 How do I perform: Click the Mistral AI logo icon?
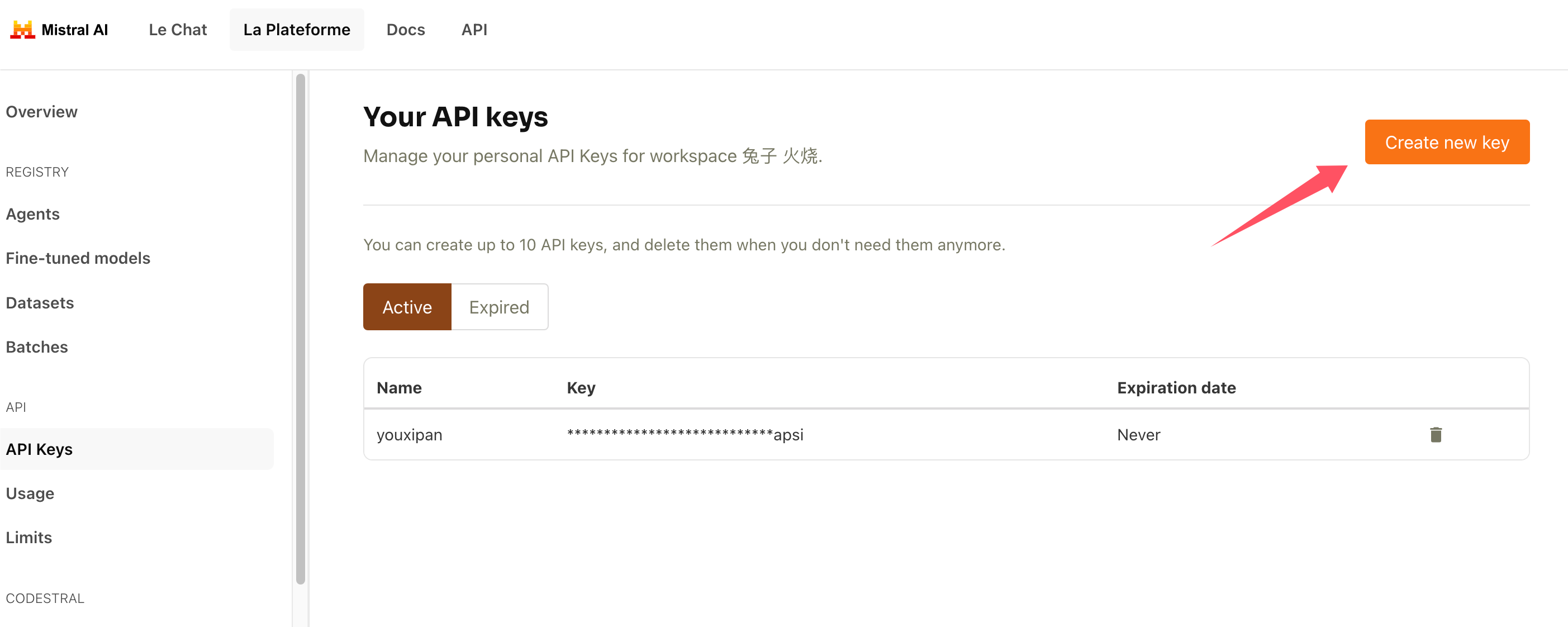coord(22,30)
